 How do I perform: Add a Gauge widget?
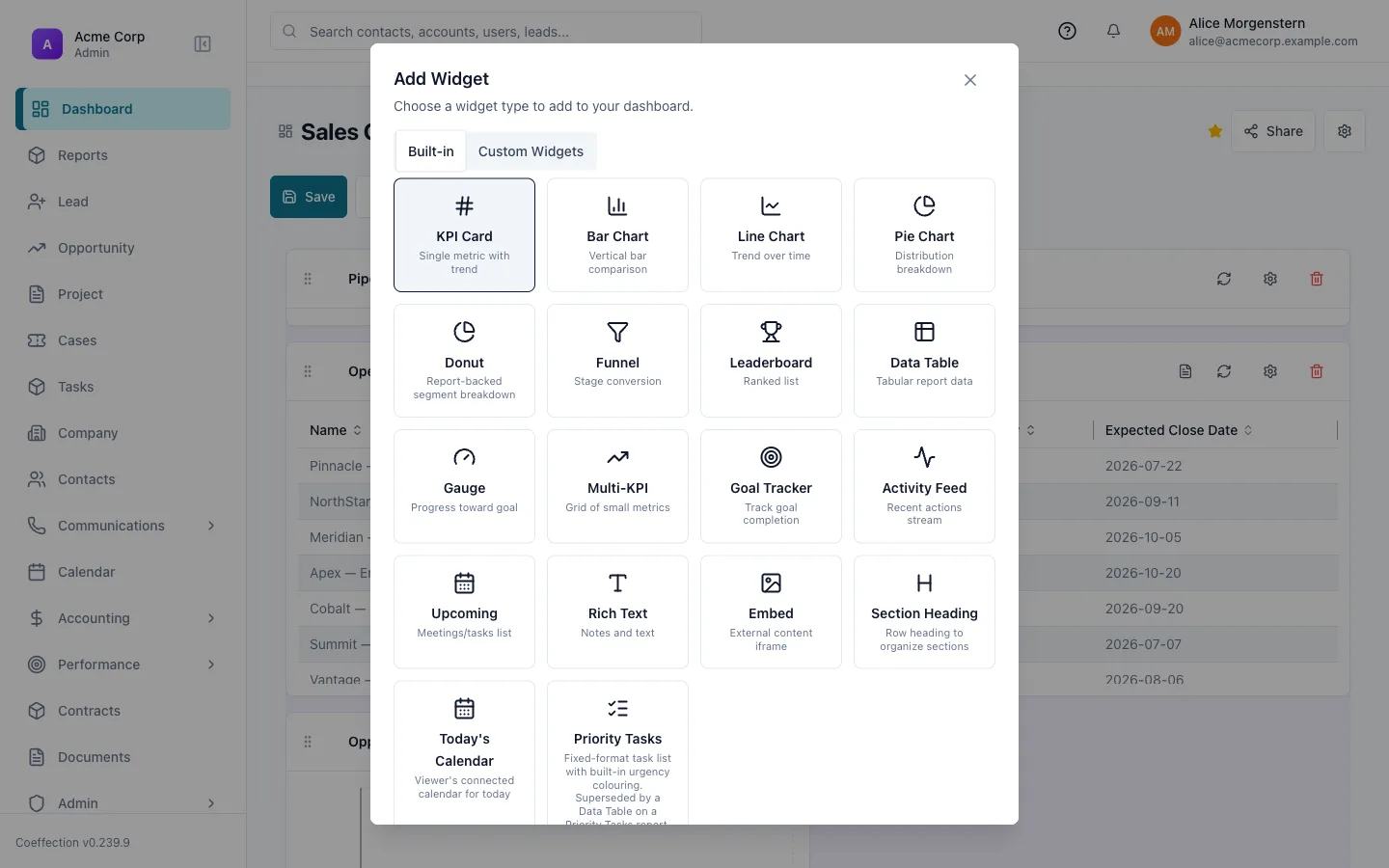[464, 486]
